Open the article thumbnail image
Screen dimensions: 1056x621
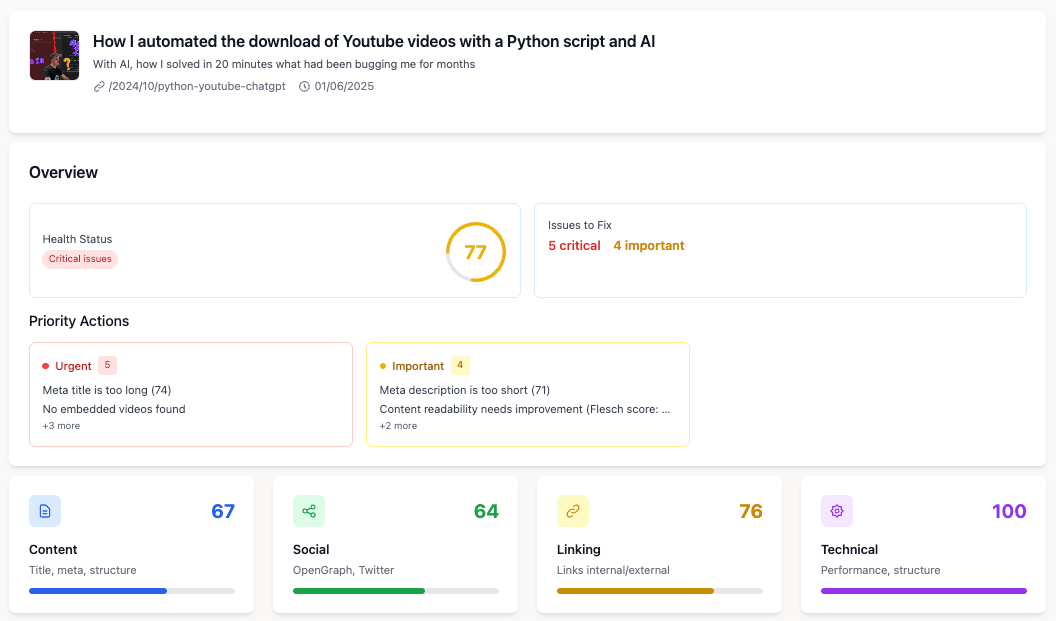point(54,55)
